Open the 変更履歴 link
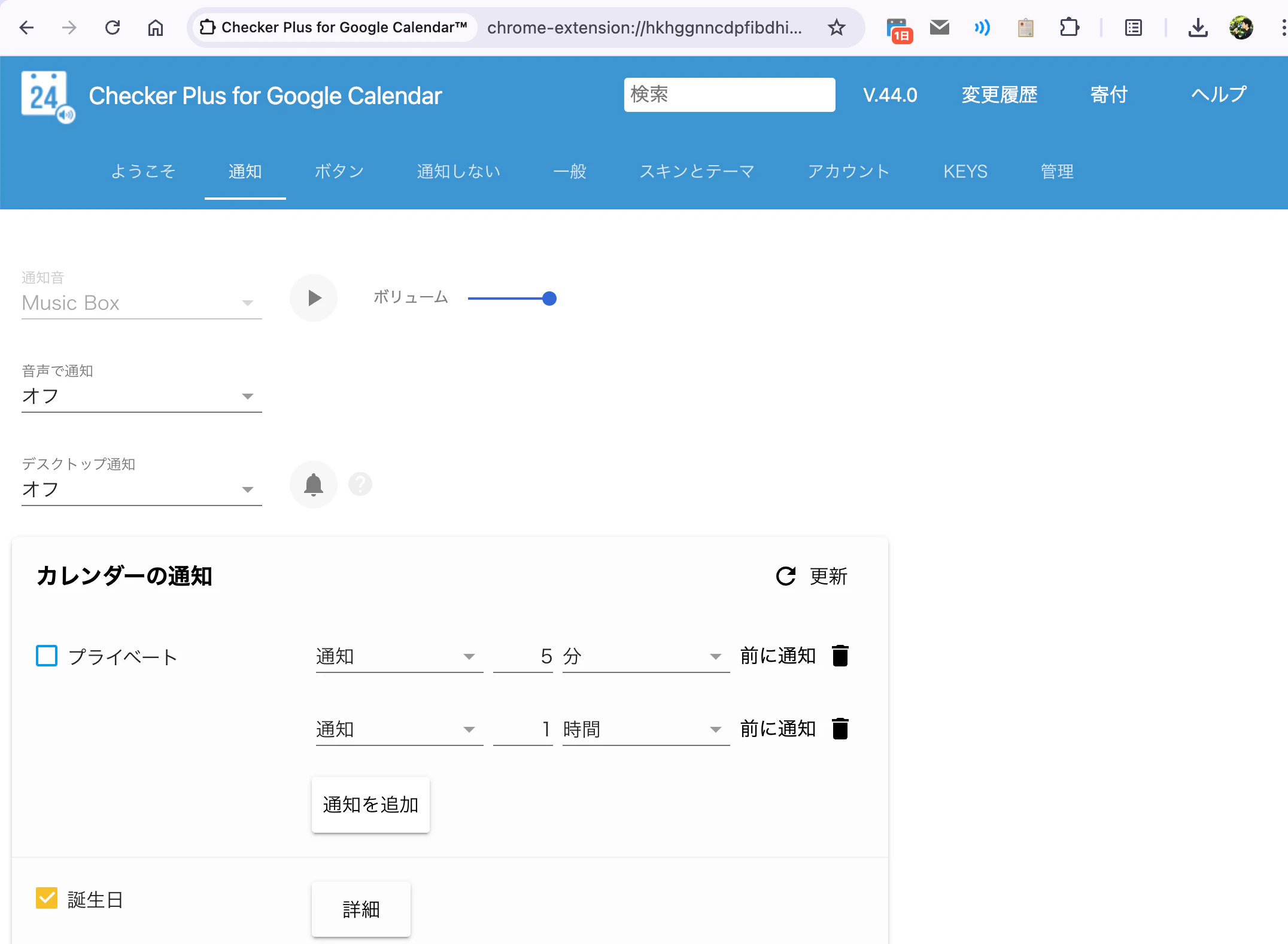Screen dimensions: 1288x944 [1000, 95]
